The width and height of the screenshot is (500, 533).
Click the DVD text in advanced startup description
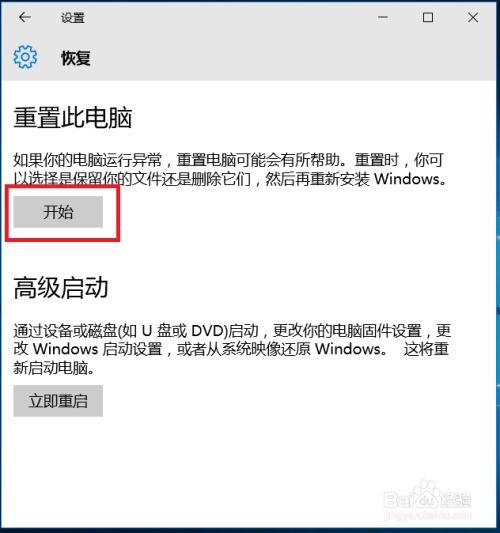[207, 330]
